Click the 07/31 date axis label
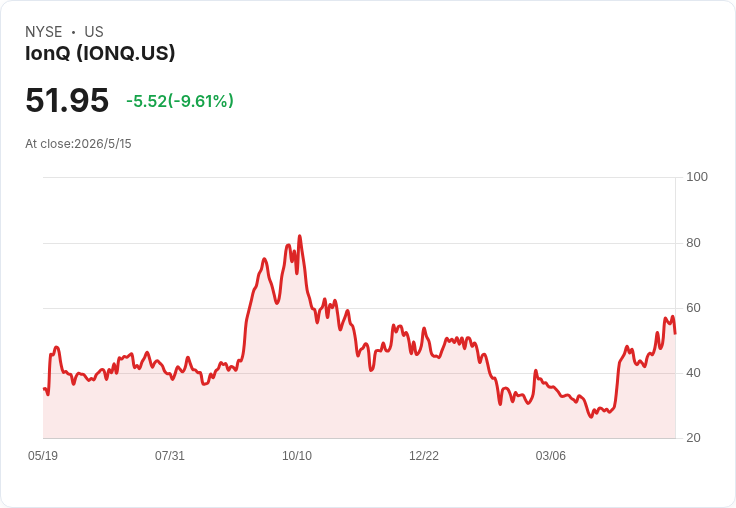The width and height of the screenshot is (736, 508). [x=169, y=455]
